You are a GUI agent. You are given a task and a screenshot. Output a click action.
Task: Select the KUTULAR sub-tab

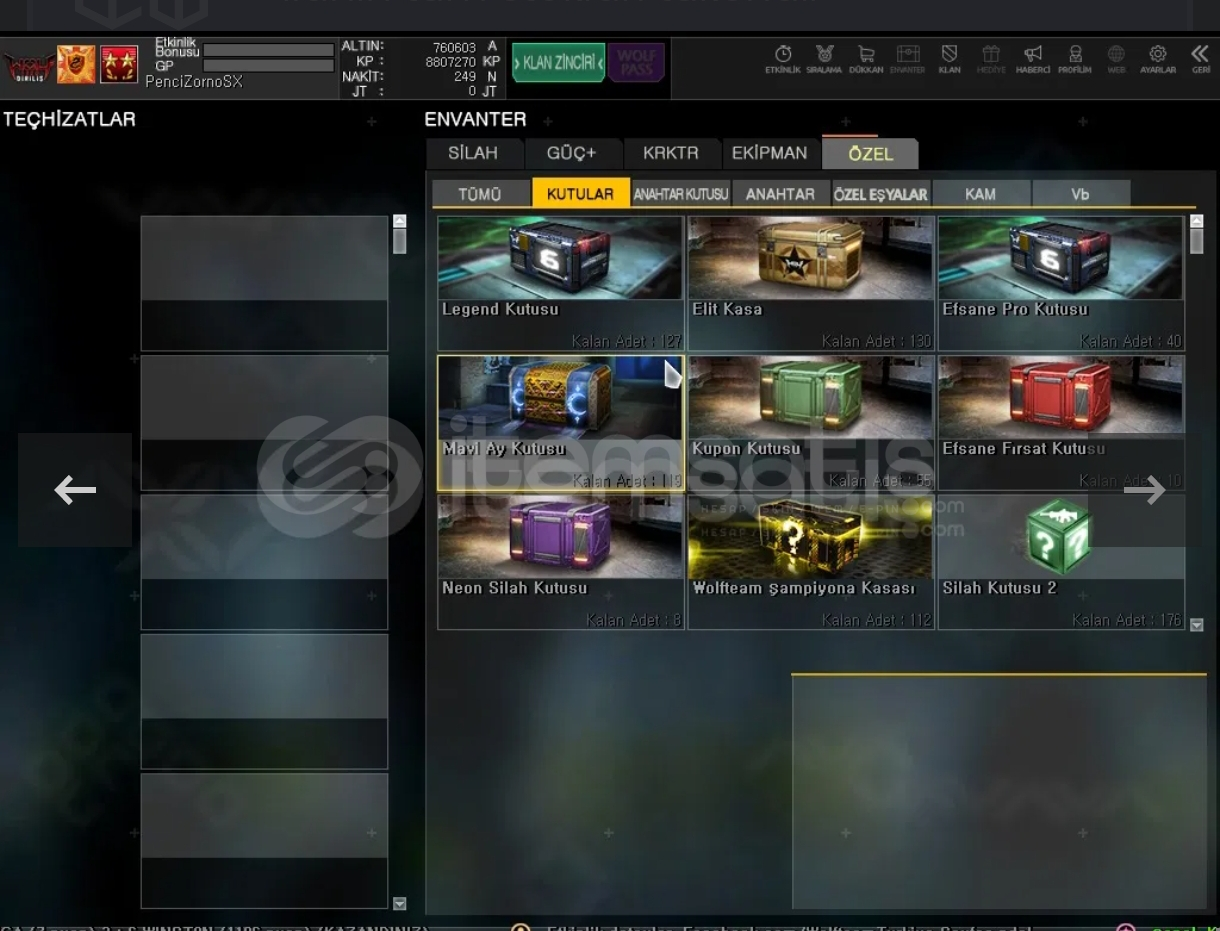[581, 193]
